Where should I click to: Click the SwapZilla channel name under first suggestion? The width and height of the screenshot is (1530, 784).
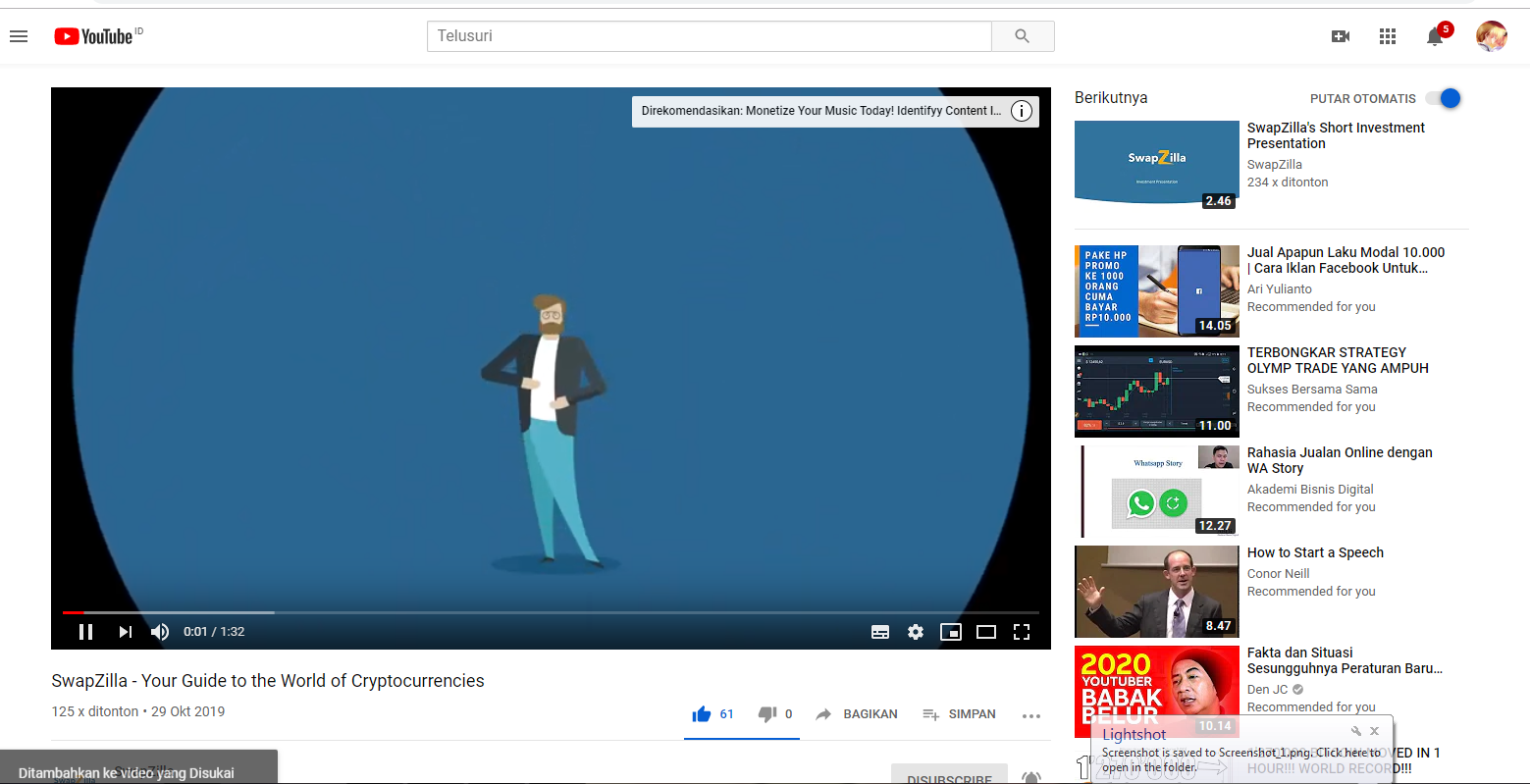[x=1275, y=165]
